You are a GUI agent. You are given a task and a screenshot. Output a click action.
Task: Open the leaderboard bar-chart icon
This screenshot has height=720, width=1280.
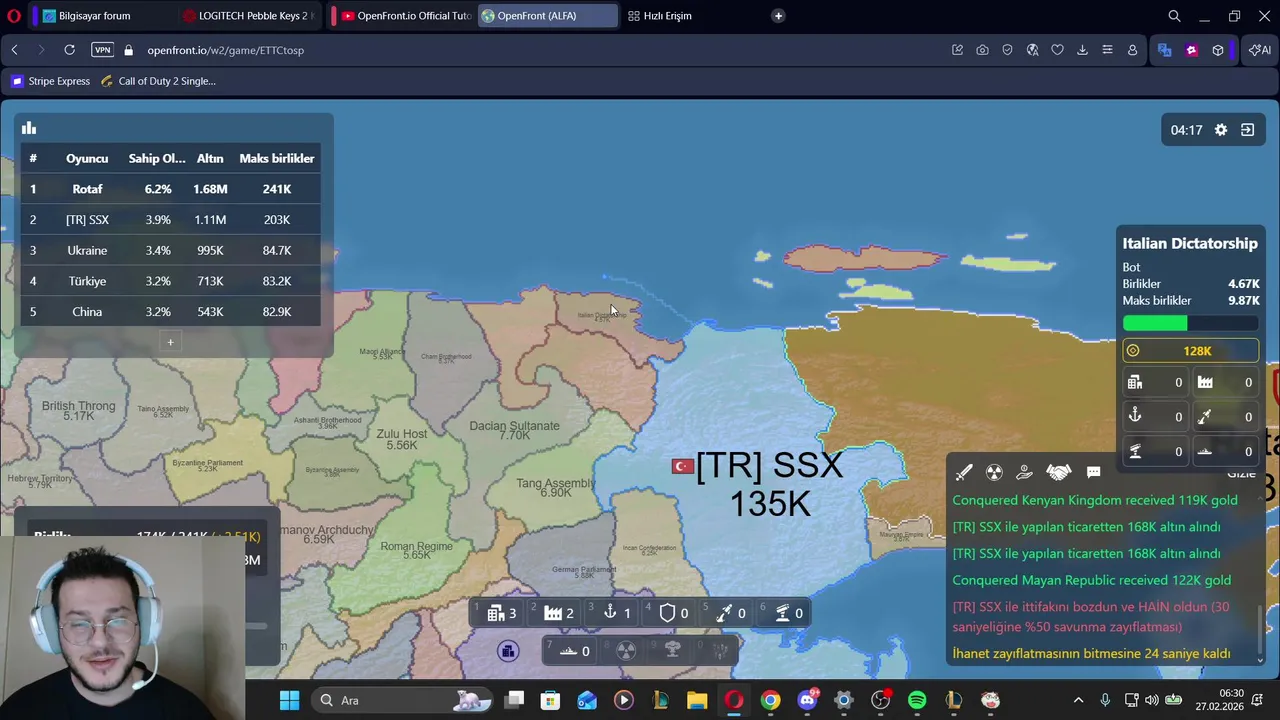coord(29,128)
